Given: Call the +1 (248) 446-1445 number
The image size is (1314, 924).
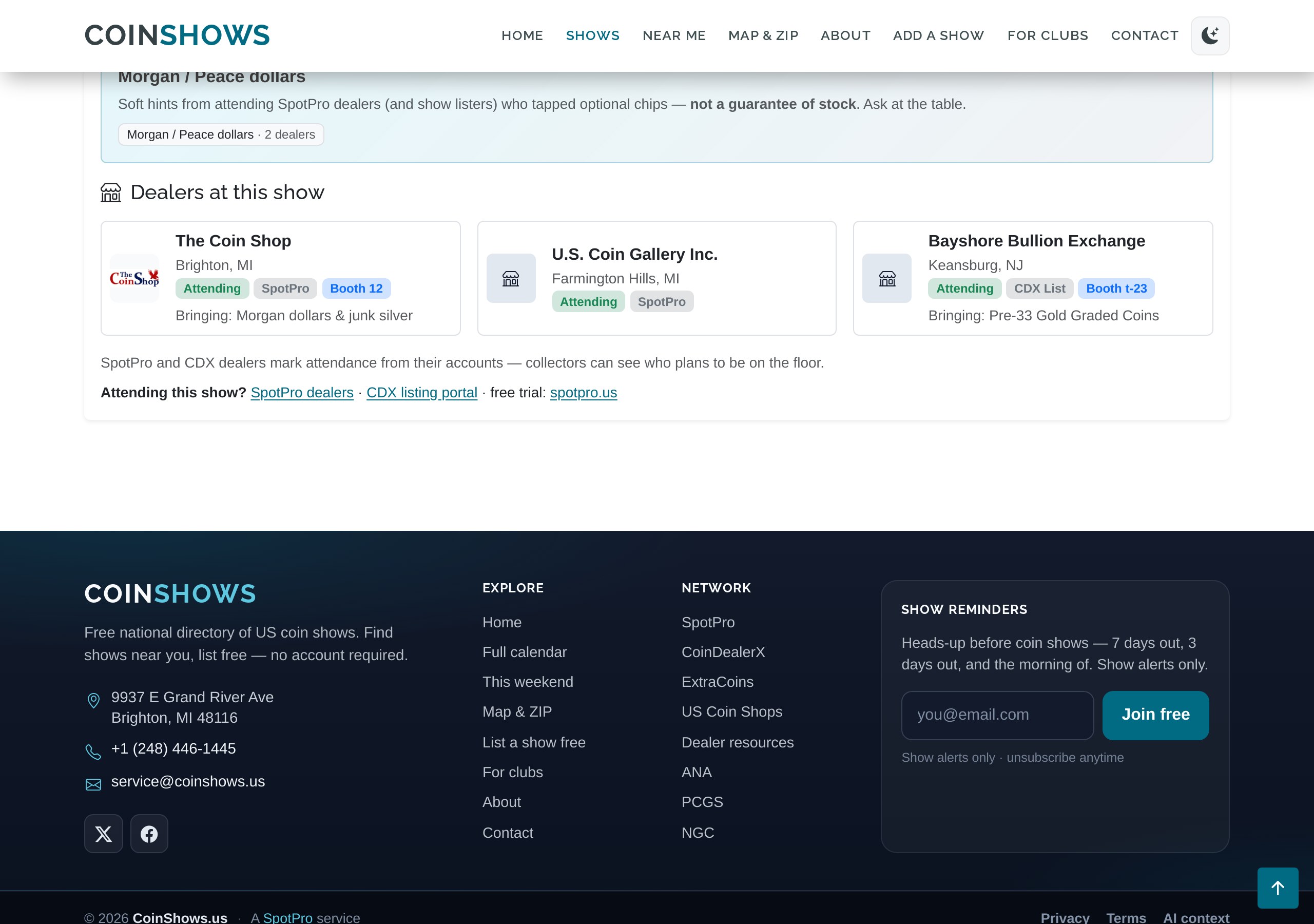Looking at the screenshot, I should [173, 749].
